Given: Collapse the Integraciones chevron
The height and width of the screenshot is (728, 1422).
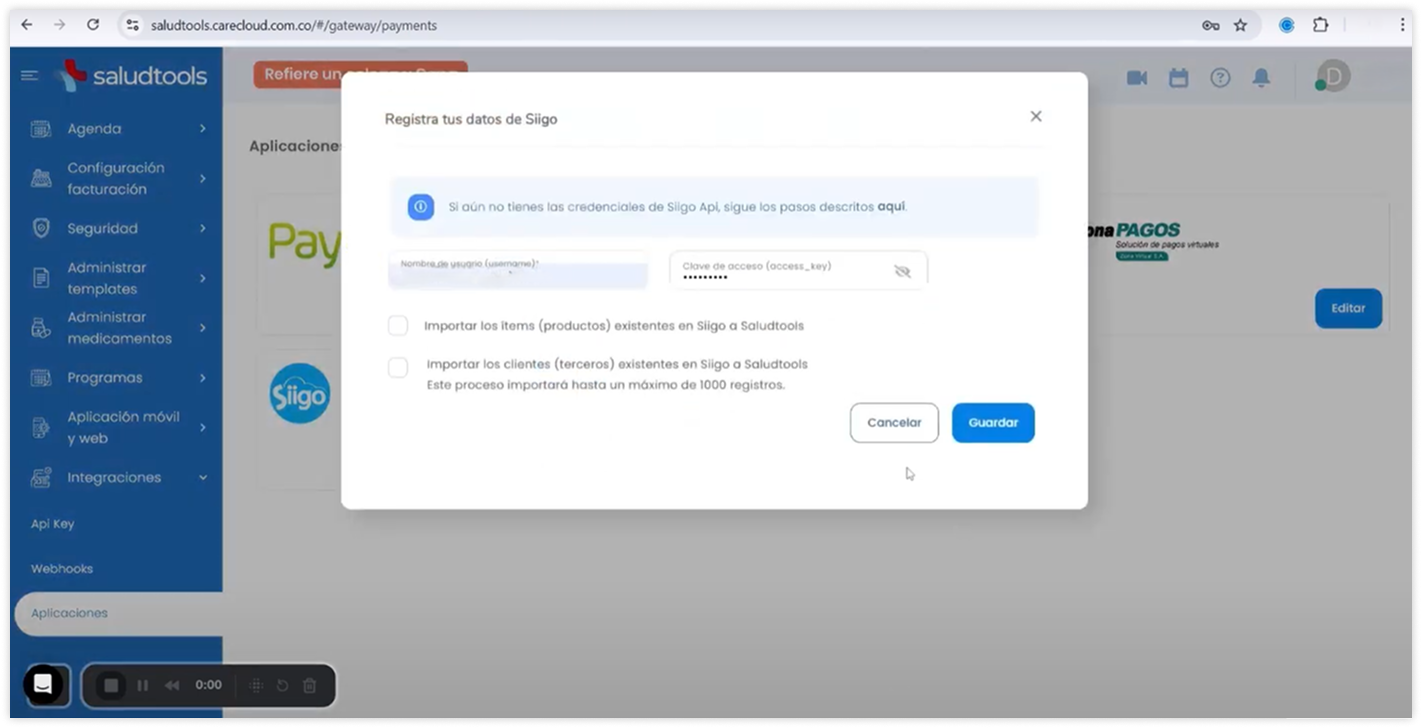Looking at the screenshot, I should pyautogui.click(x=203, y=477).
